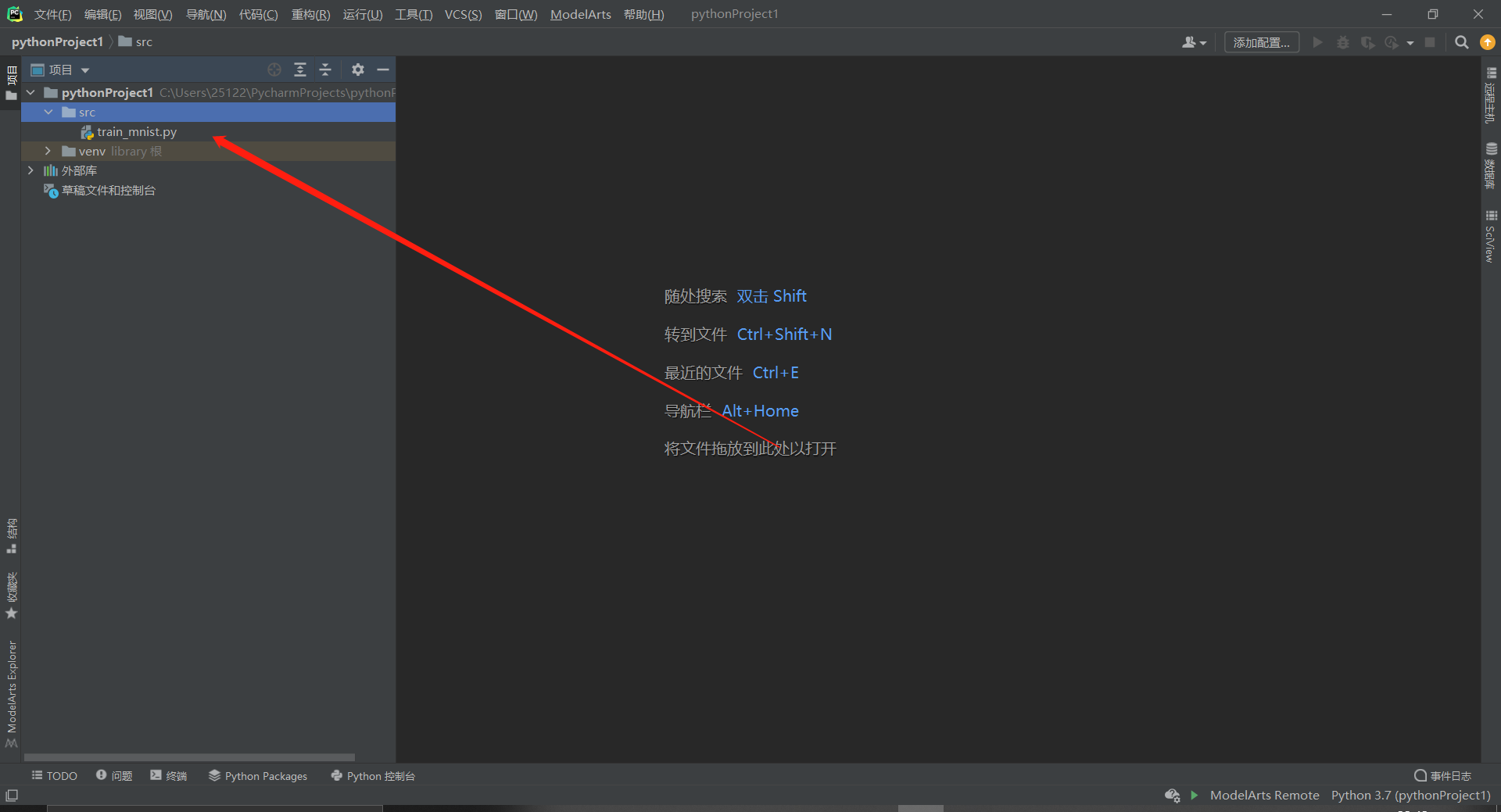Open the SciView side panel
Screen dimensions: 1501x812
(1491, 237)
